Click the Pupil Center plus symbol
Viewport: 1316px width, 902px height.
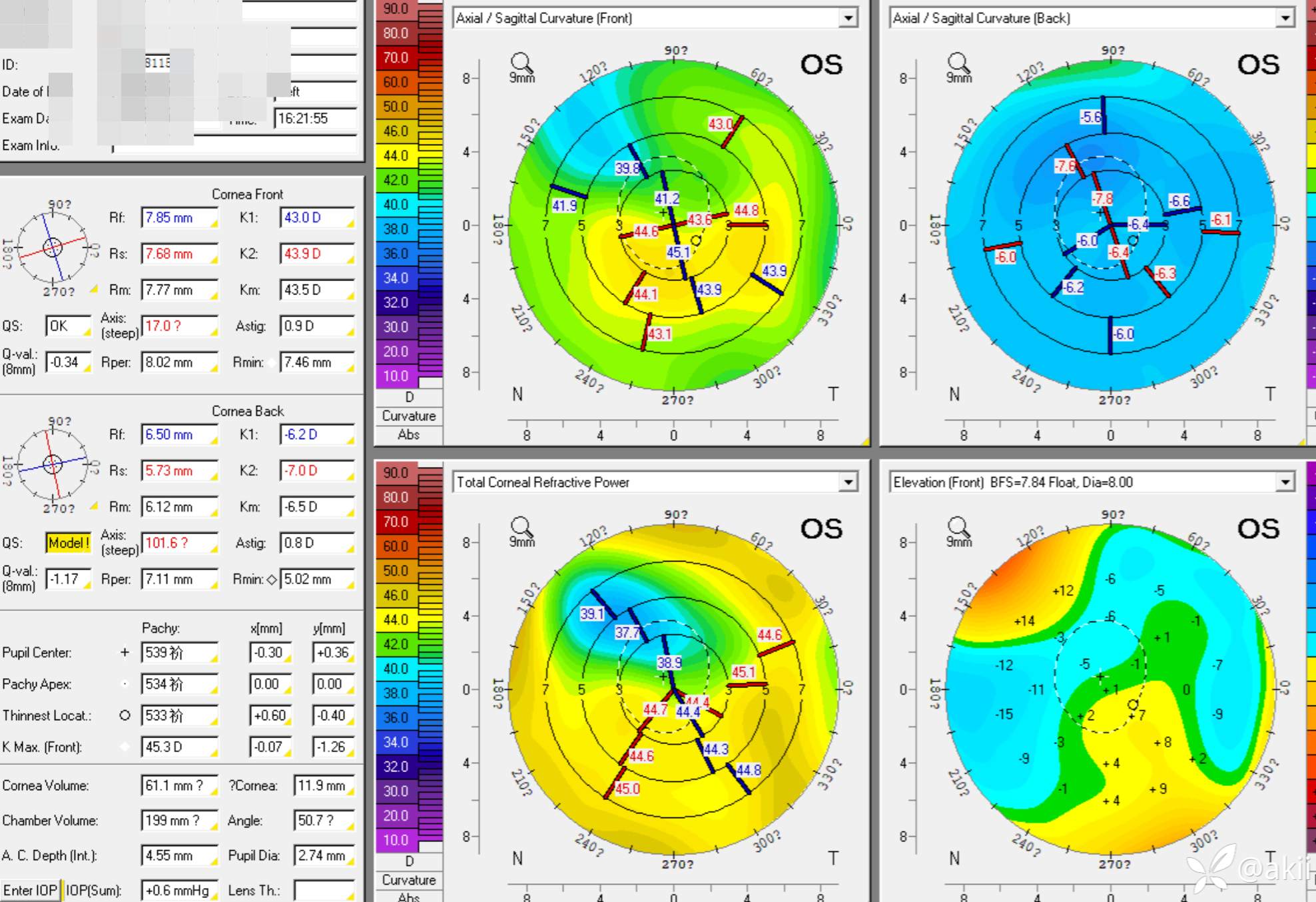click(x=125, y=653)
